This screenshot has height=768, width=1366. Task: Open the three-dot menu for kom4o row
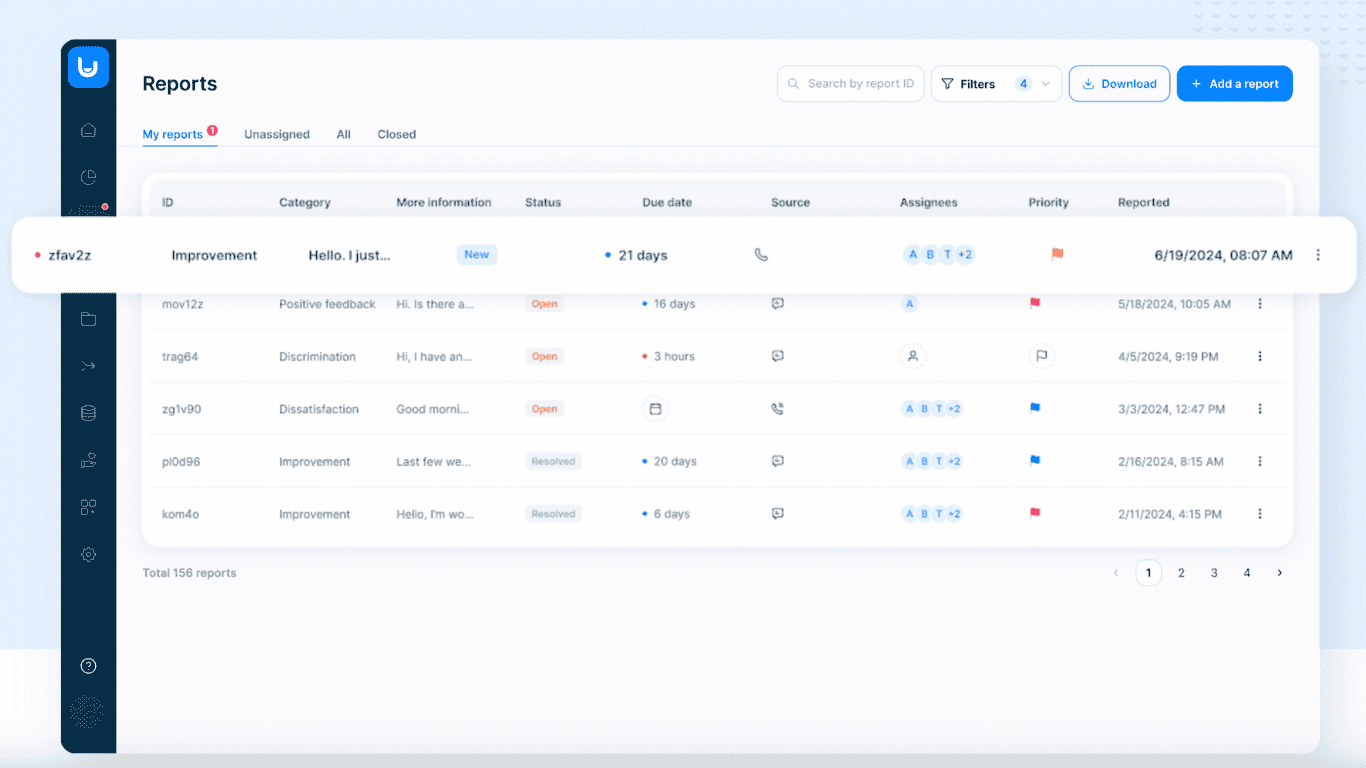(x=1260, y=514)
